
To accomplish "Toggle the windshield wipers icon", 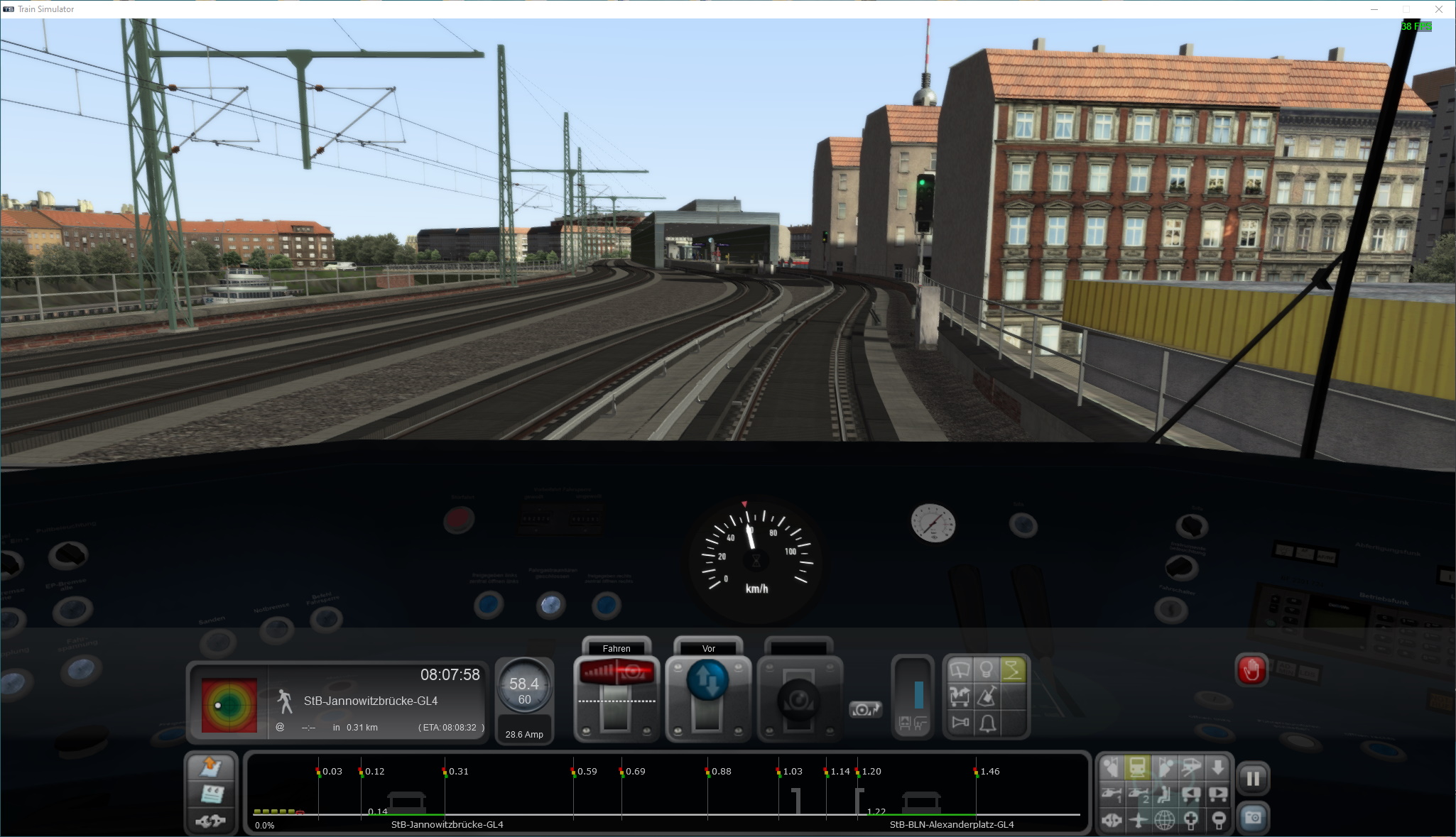I will pos(960,669).
